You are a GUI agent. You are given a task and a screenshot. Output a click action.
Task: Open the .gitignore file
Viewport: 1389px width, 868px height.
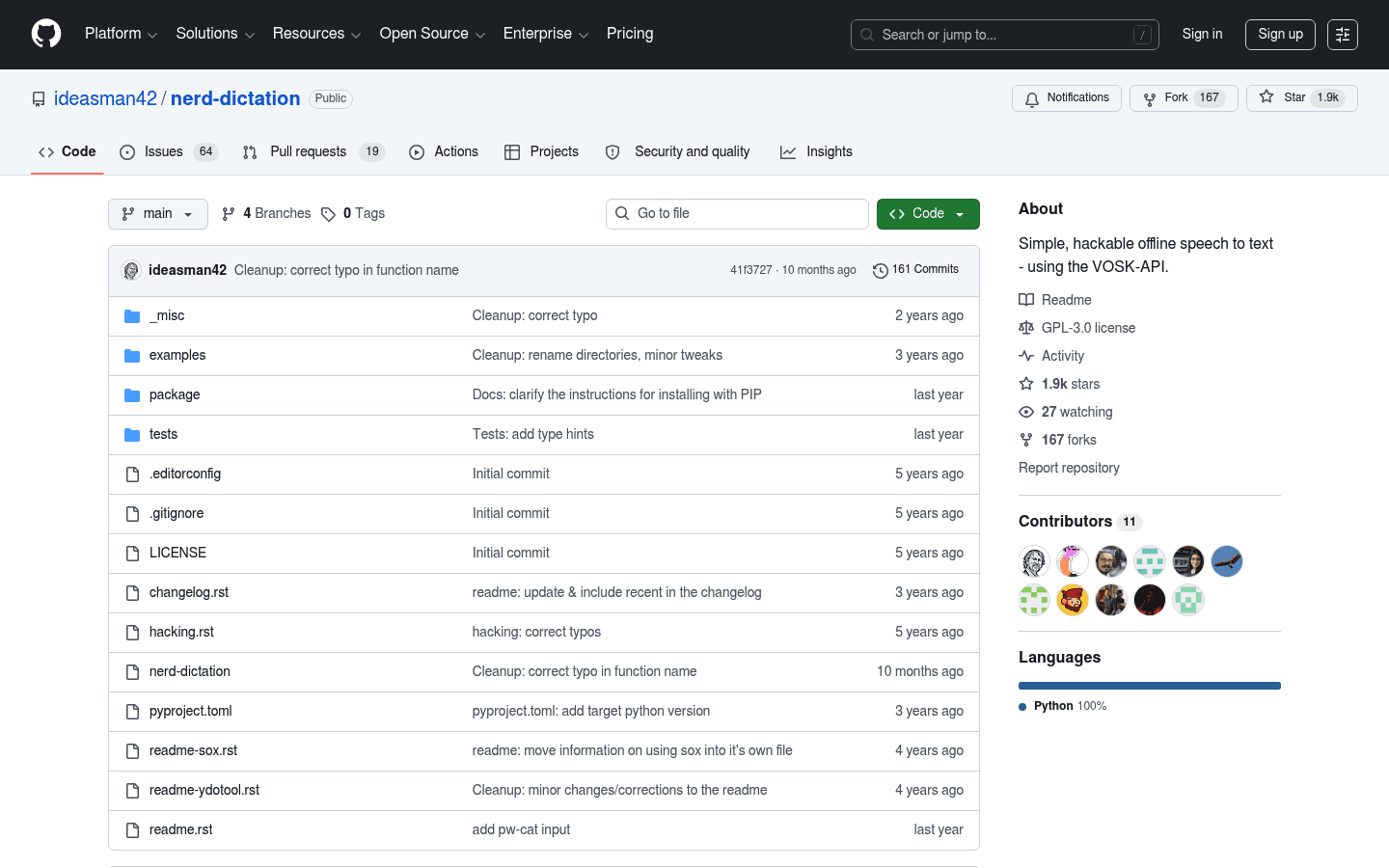[x=177, y=513]
